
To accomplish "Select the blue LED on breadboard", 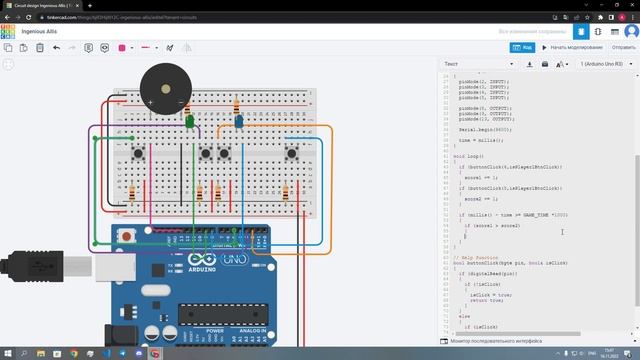I will point(239,121).
